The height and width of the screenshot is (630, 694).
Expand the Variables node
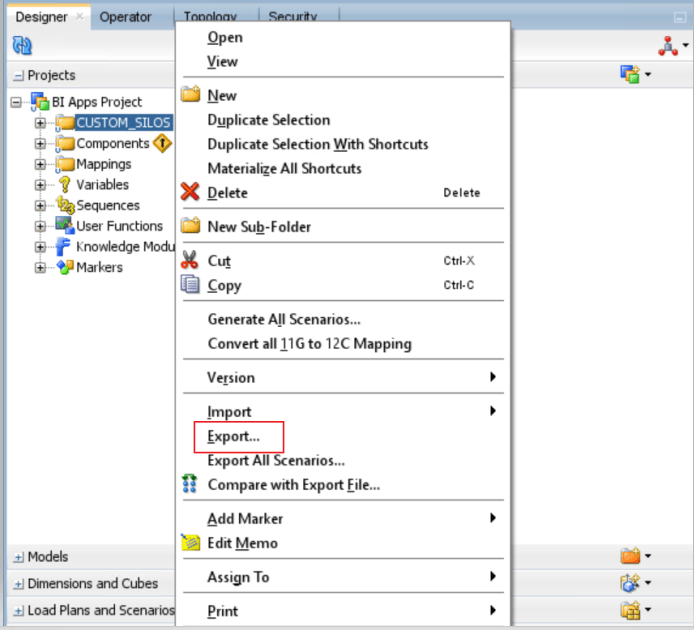[x=40, y=185]
